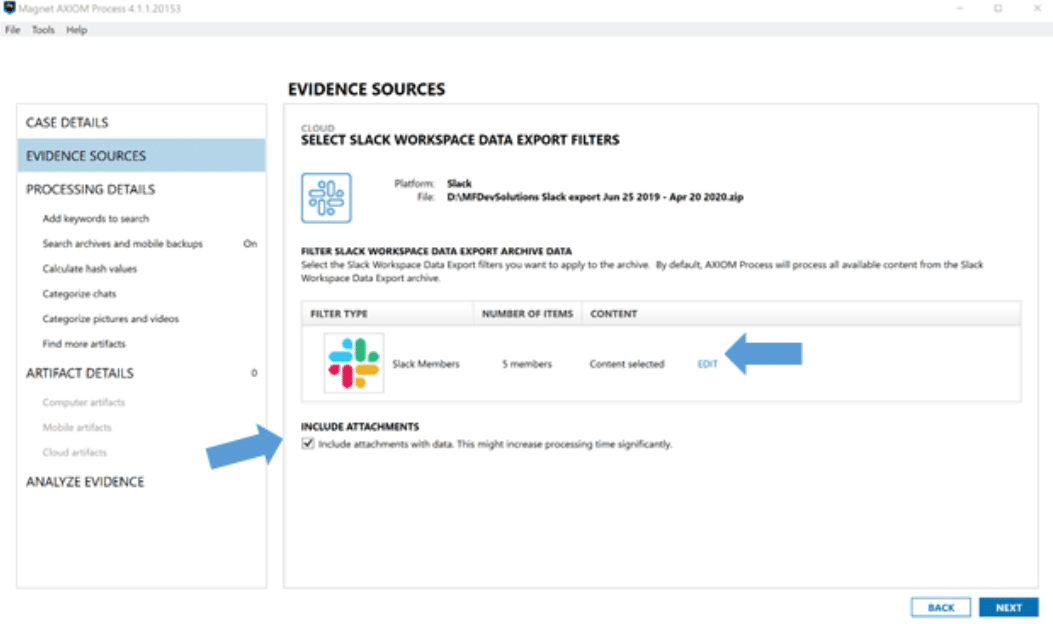Click NUMBER OF ITEMS column header
The image size is (1053, 624).
tap(527, 314)
